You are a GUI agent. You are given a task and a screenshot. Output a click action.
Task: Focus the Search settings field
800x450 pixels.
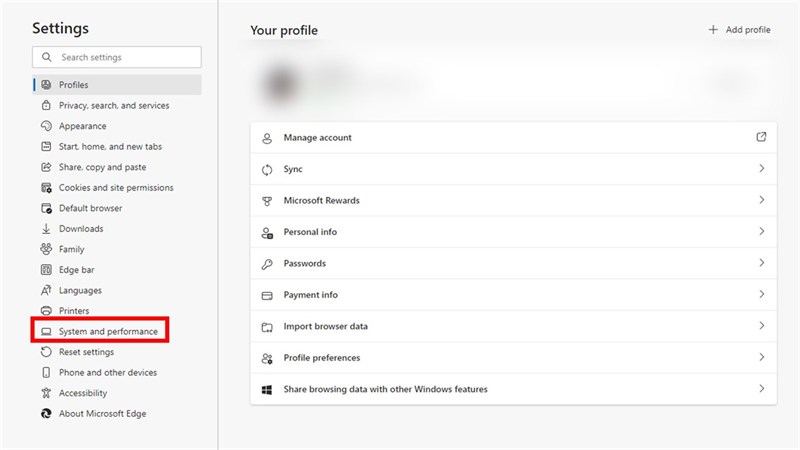tap(117, 57)
